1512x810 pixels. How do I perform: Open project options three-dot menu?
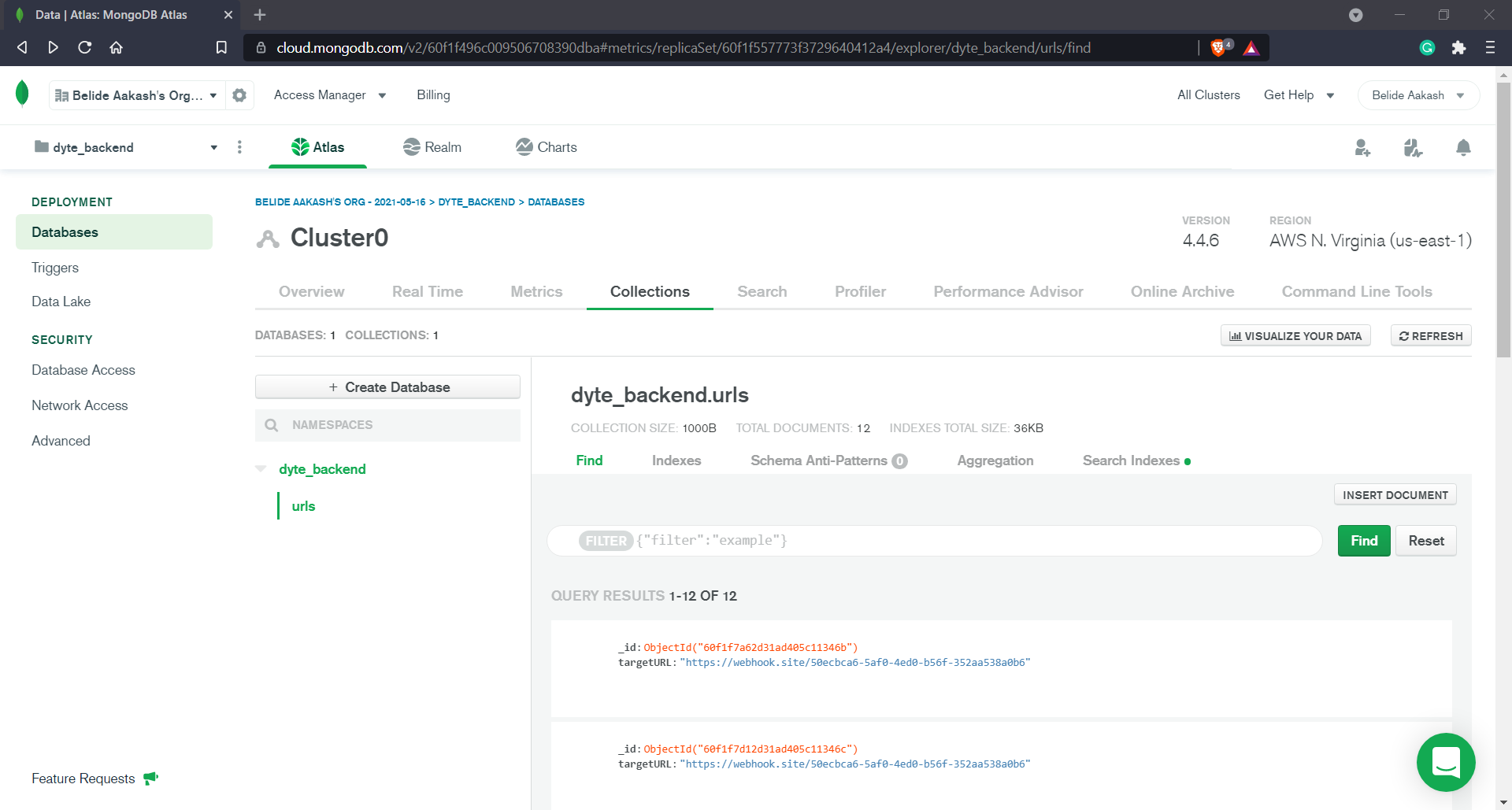(x=239, y=147)
